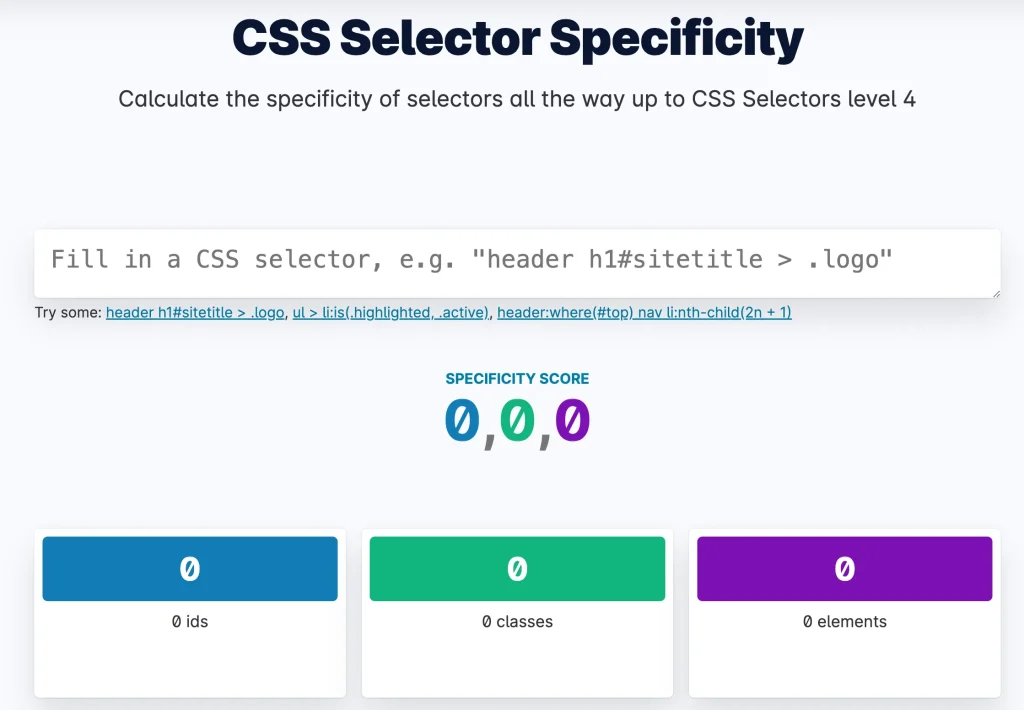
Task: Click the white area inside the ids card
Action: click(189, 665)
